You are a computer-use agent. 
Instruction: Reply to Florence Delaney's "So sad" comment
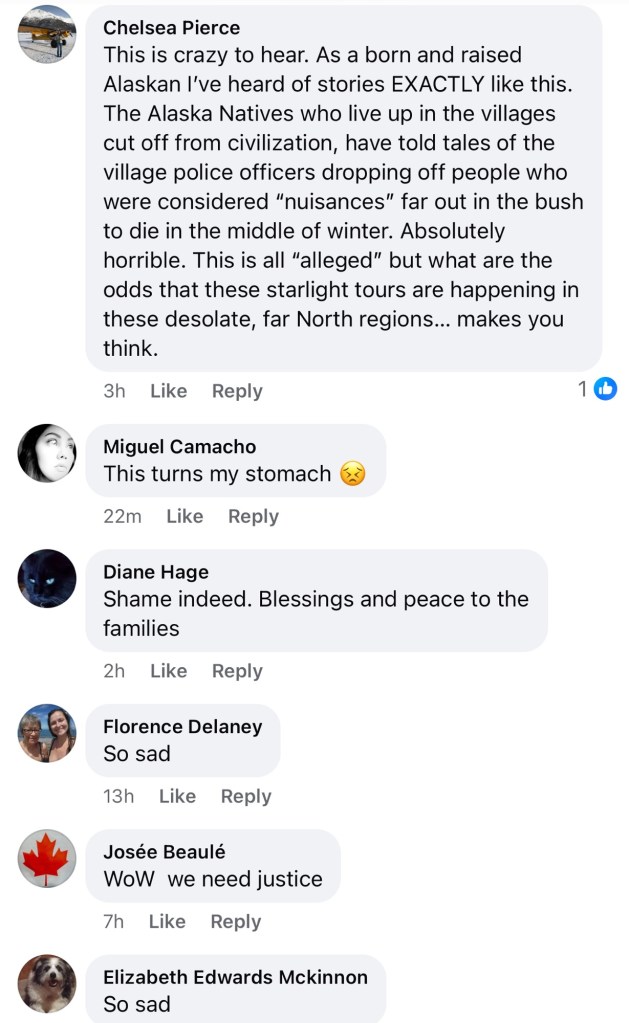pyautogui.click(x=246, y=796)
